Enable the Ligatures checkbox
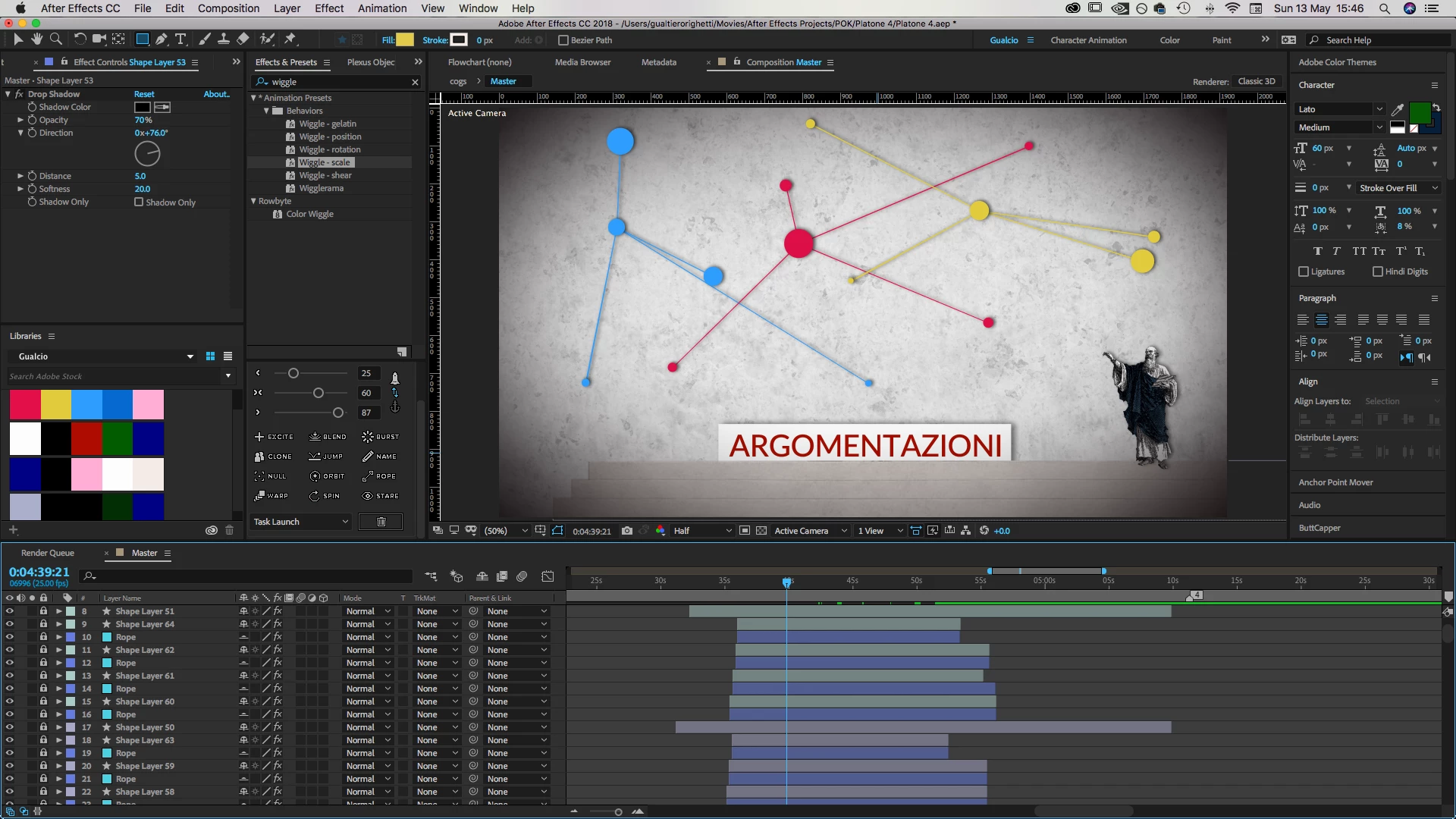The width and height of the screenshot is (1456, 819). [1304, 271]
